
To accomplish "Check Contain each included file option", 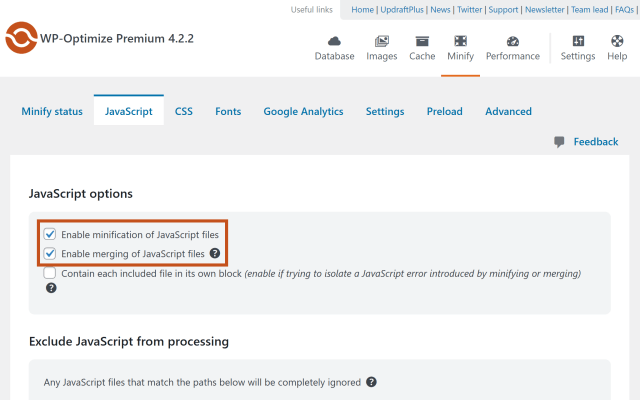I will click(50, 273).
